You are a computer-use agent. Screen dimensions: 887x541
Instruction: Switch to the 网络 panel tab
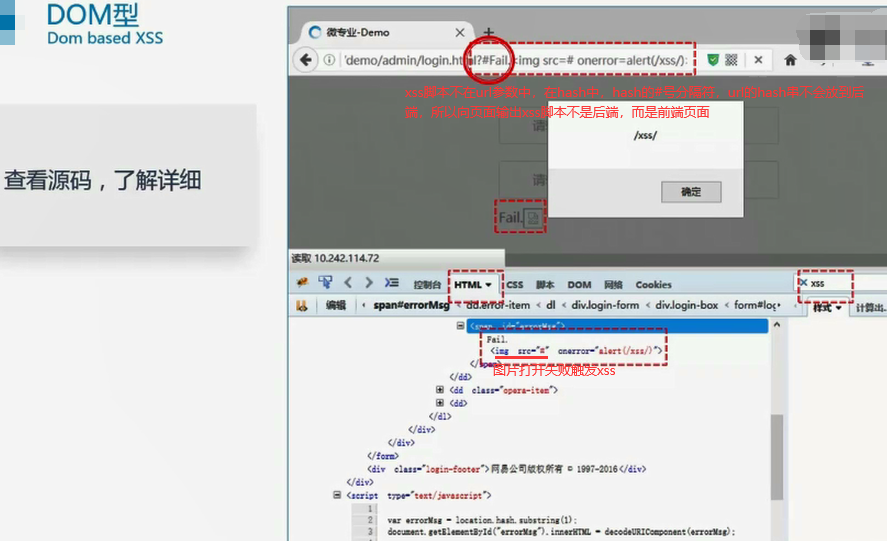(x=613, y=285)
